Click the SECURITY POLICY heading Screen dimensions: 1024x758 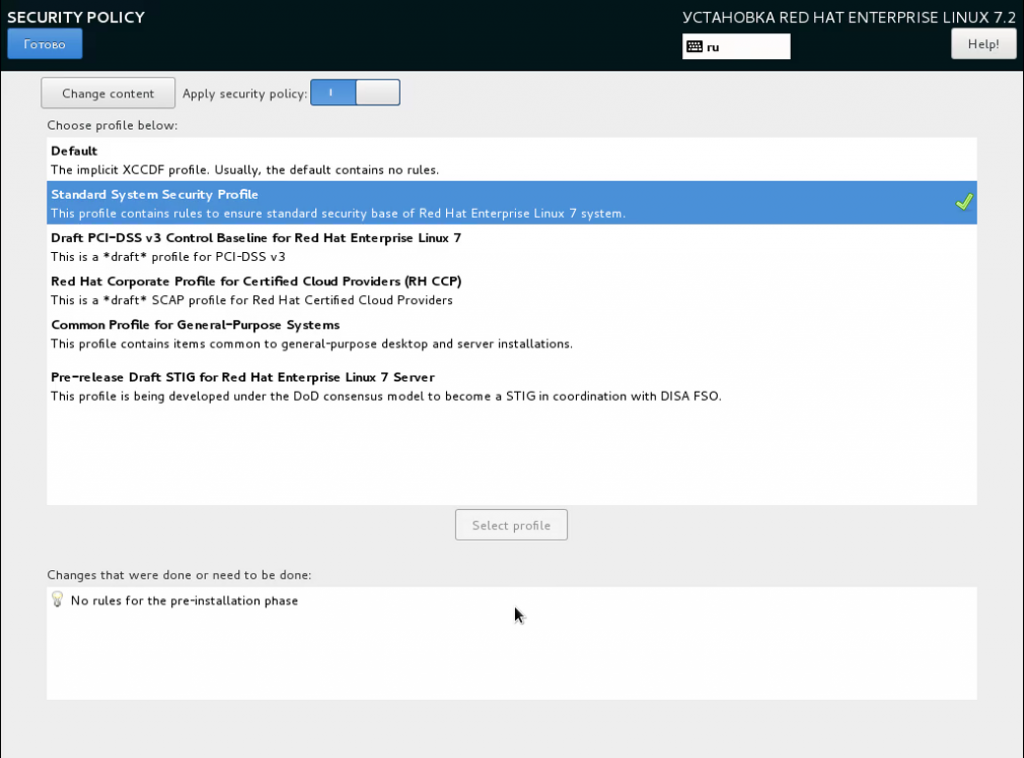pyautogui.click(x=76, y=17)
